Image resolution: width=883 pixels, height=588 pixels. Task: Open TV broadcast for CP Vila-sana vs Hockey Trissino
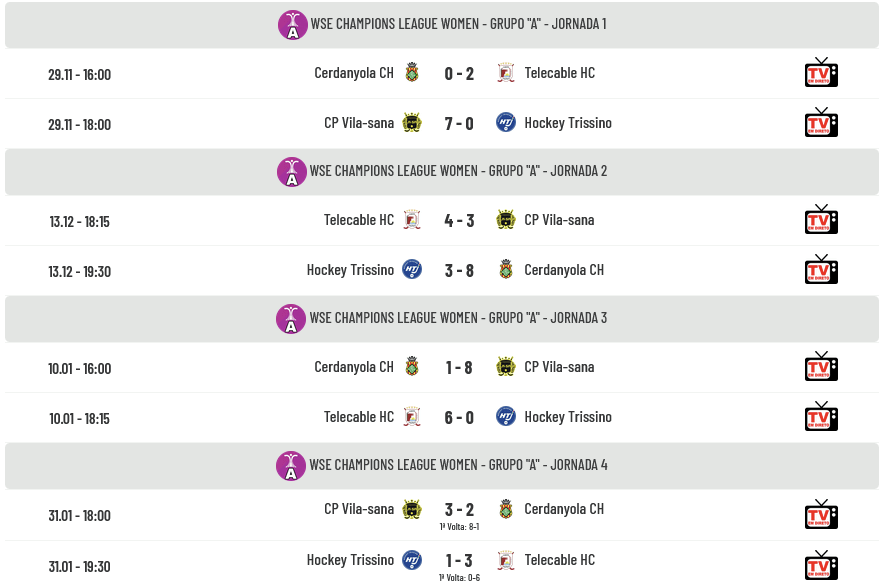pyautogui.click(x=821, y=123)
